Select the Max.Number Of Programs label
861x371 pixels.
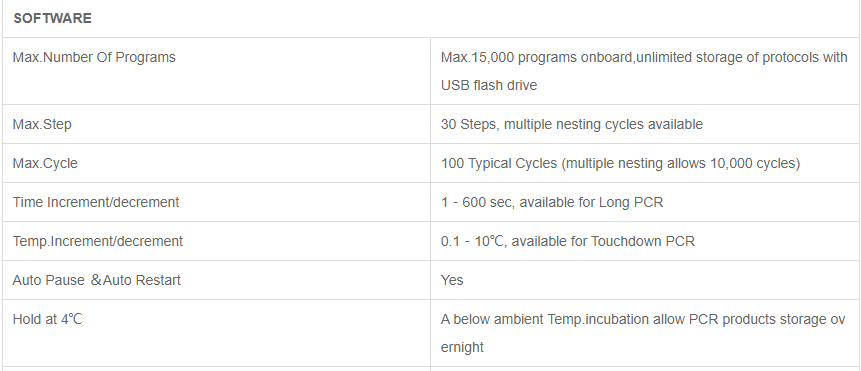[x=94, y=57]
